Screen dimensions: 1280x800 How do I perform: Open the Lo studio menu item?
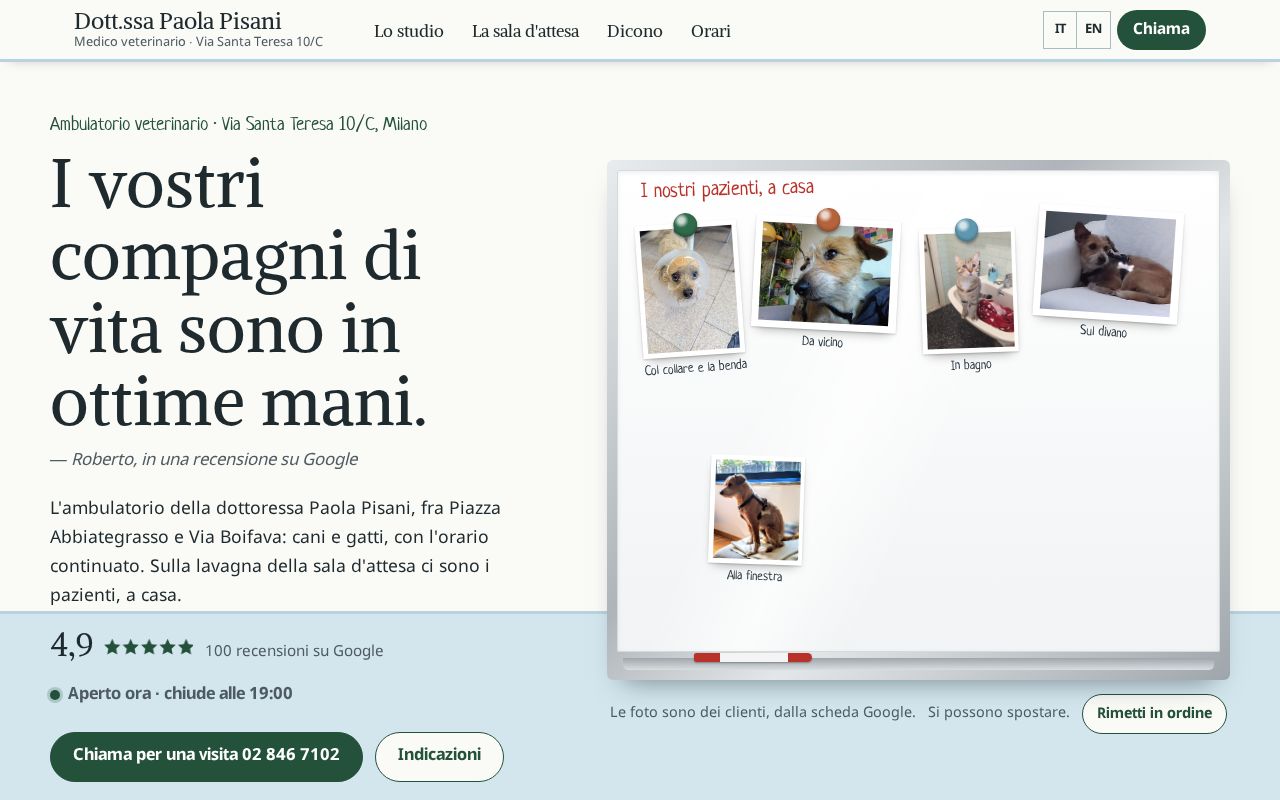point(409,31)
